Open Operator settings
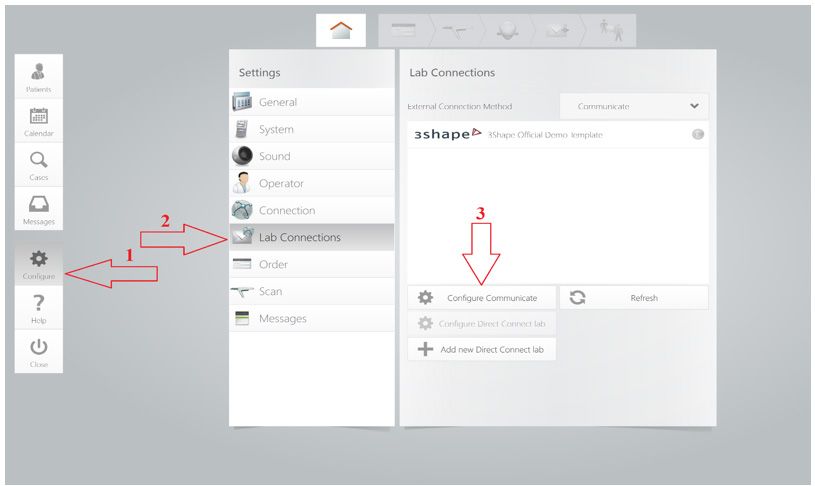815x486 pixels. point(311,183)
